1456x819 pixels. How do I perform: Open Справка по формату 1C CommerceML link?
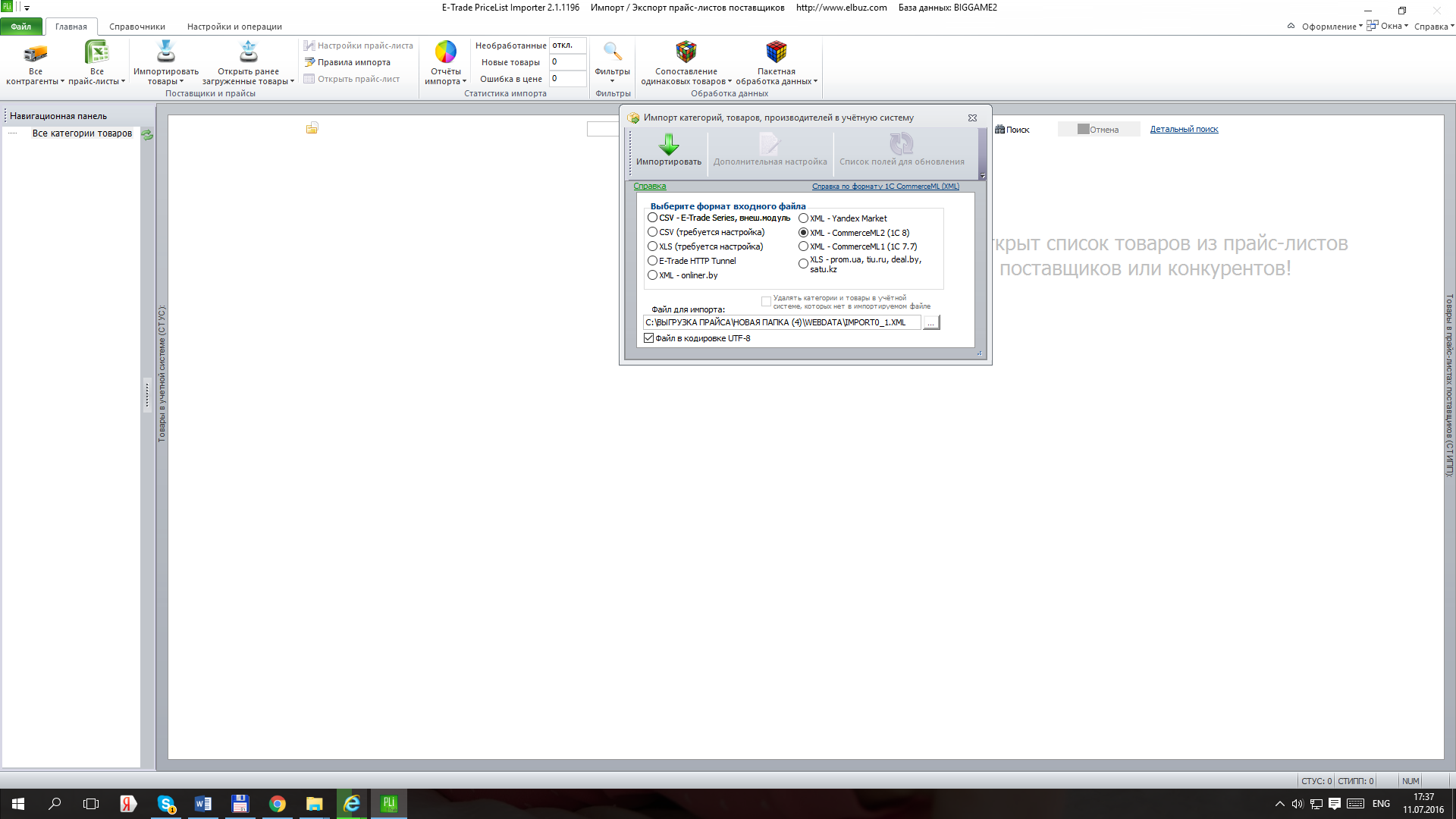point(885,187)
